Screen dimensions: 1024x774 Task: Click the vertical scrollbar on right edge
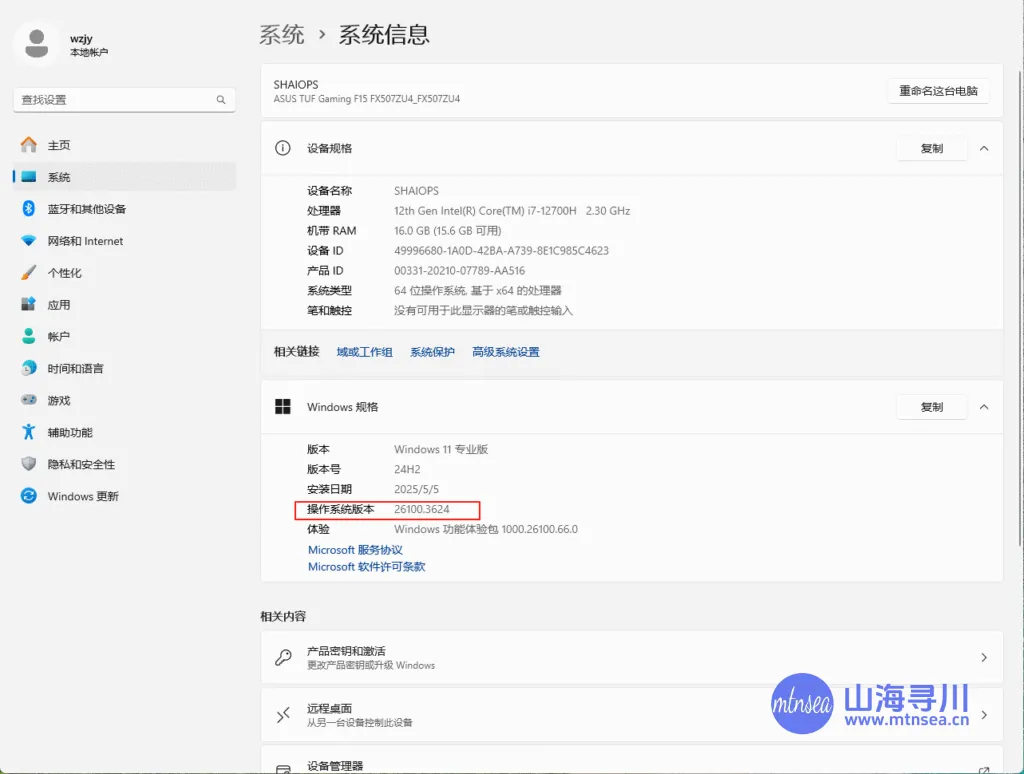click(x=1020, y=307)
